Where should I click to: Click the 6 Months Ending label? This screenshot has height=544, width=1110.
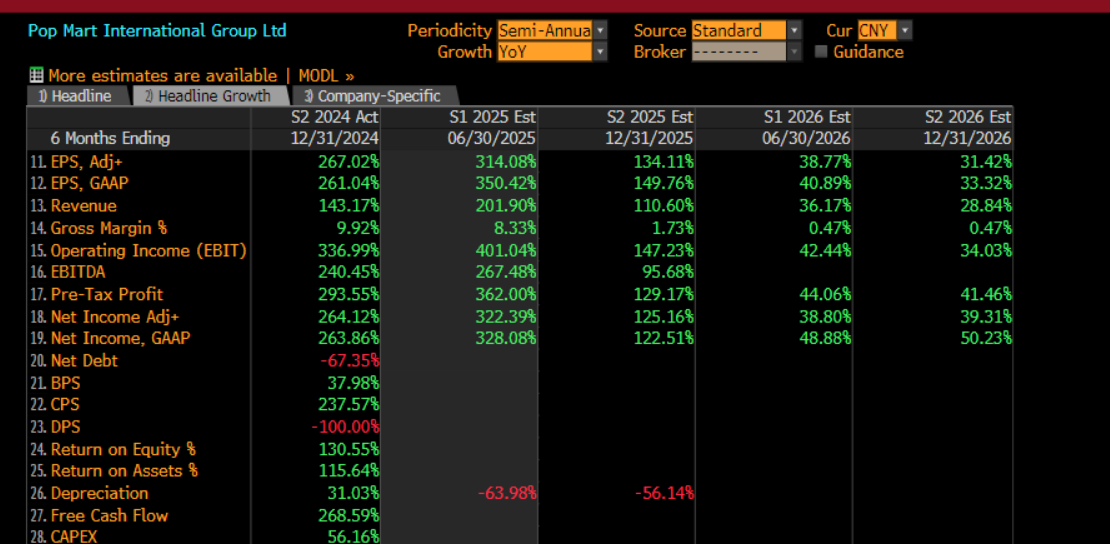[110, 138]
